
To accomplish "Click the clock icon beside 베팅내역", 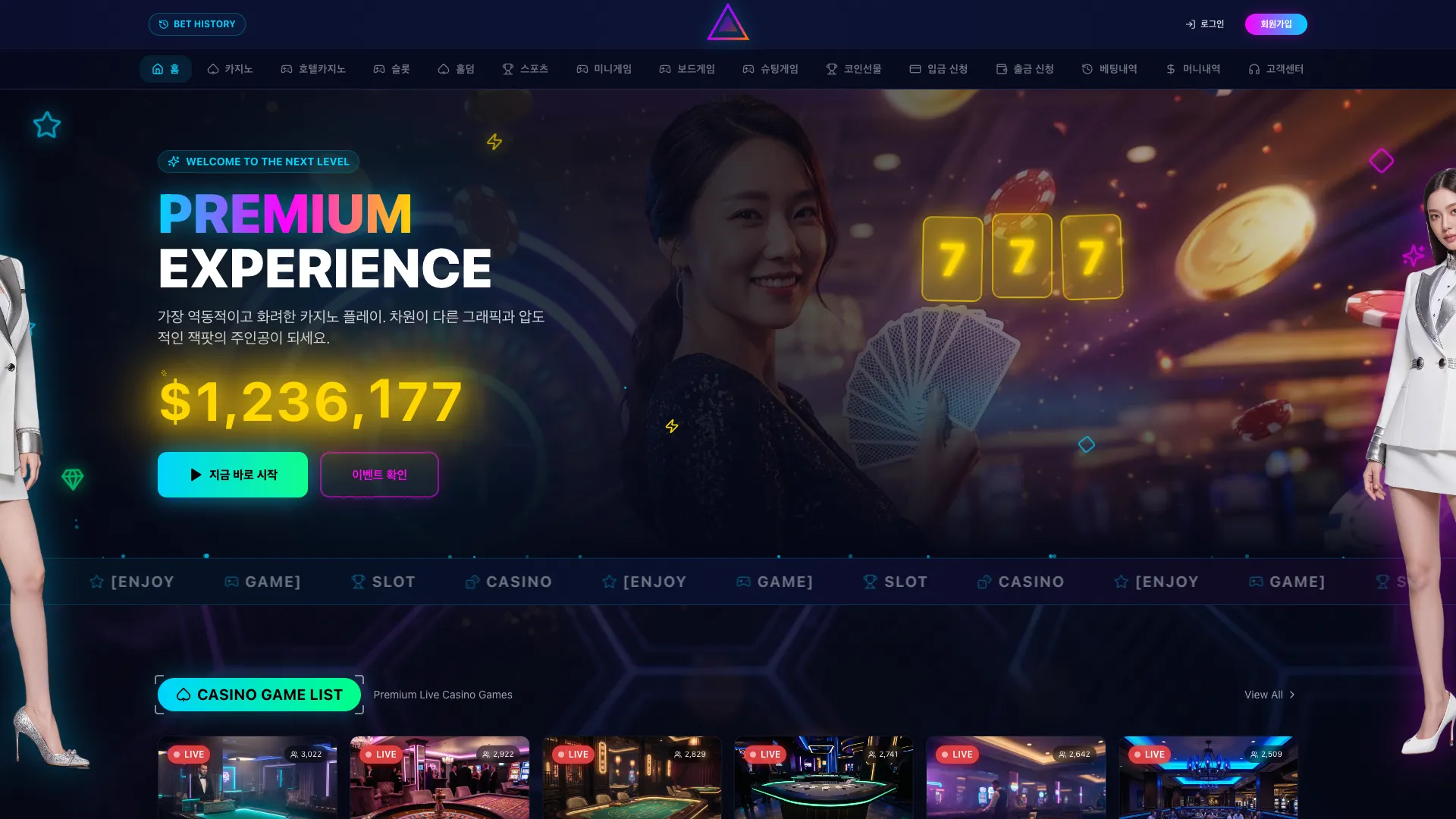I will pyautogui.click(x=1087, y=69).
